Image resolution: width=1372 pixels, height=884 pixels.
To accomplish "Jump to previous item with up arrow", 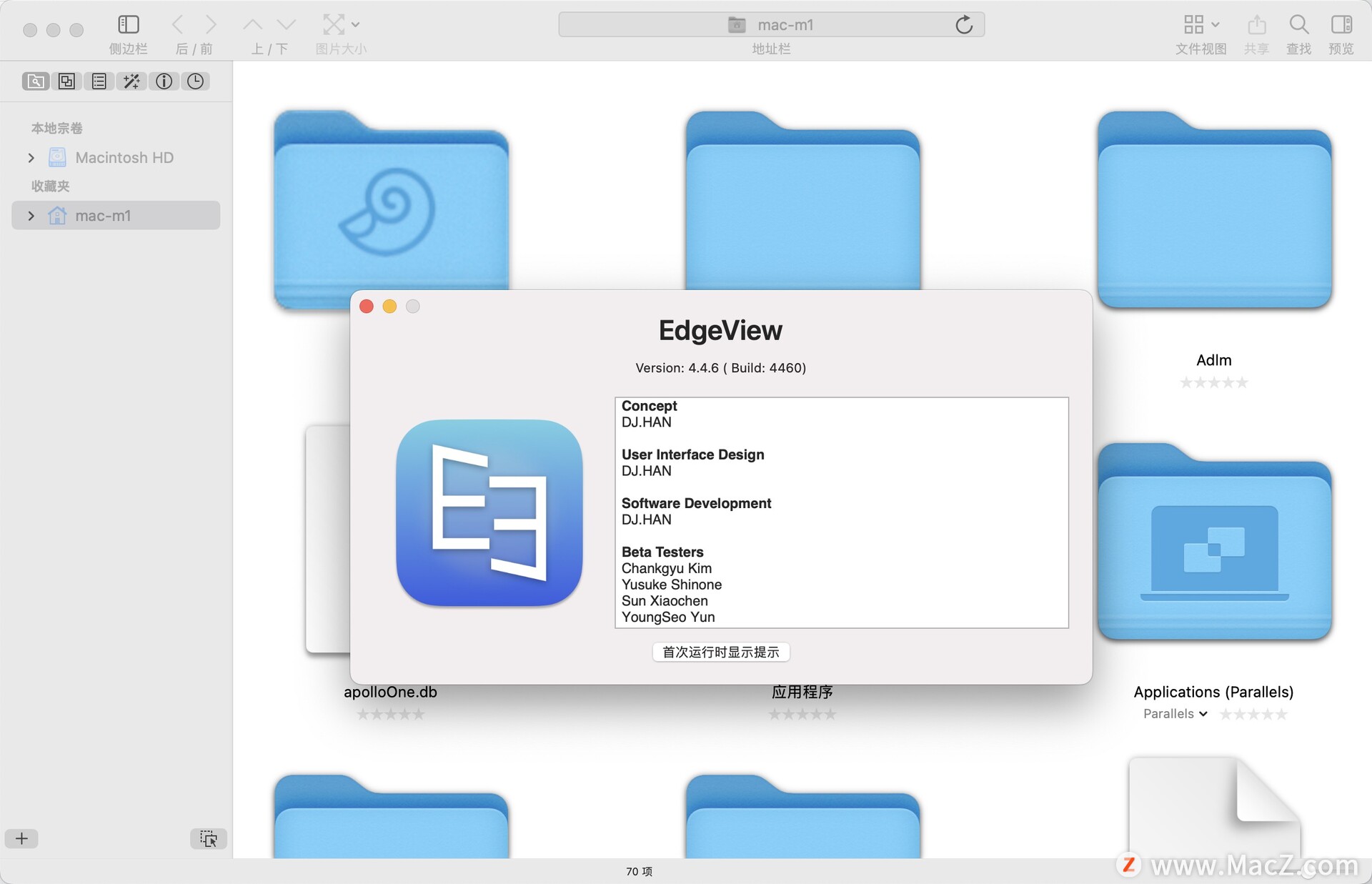I will (252, 24).
